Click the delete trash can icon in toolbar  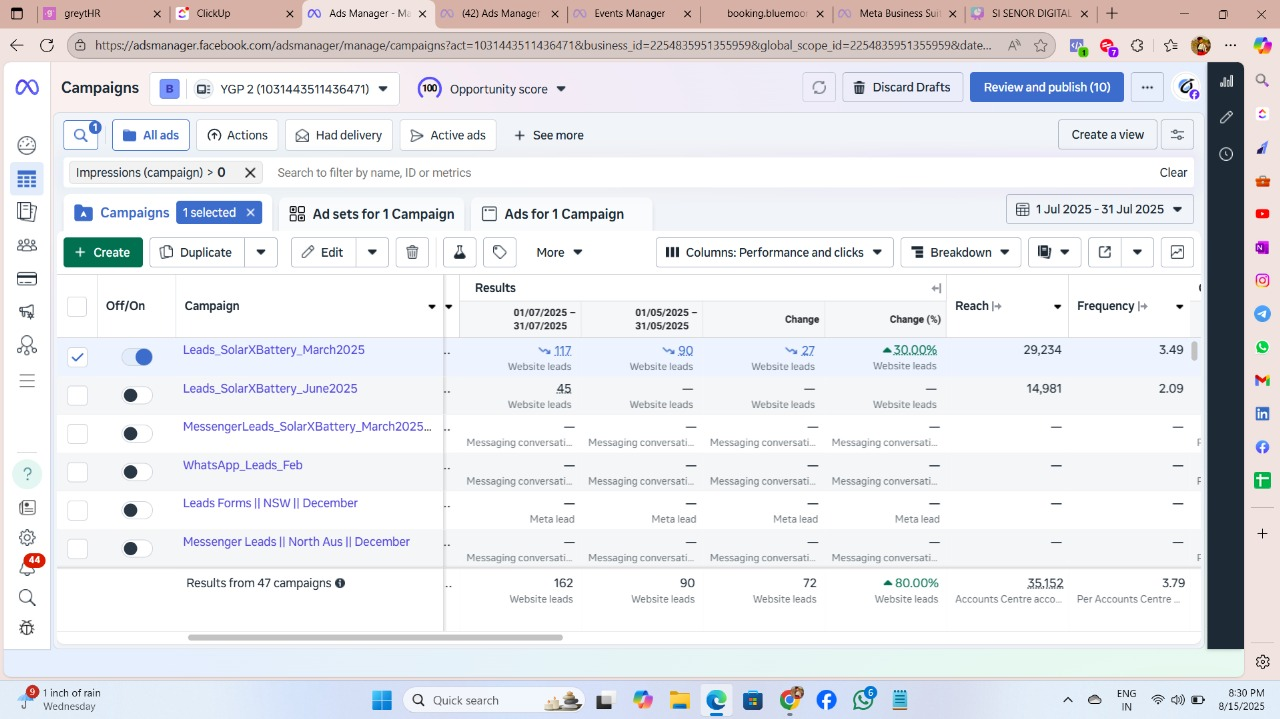click(x=412, y=252)
